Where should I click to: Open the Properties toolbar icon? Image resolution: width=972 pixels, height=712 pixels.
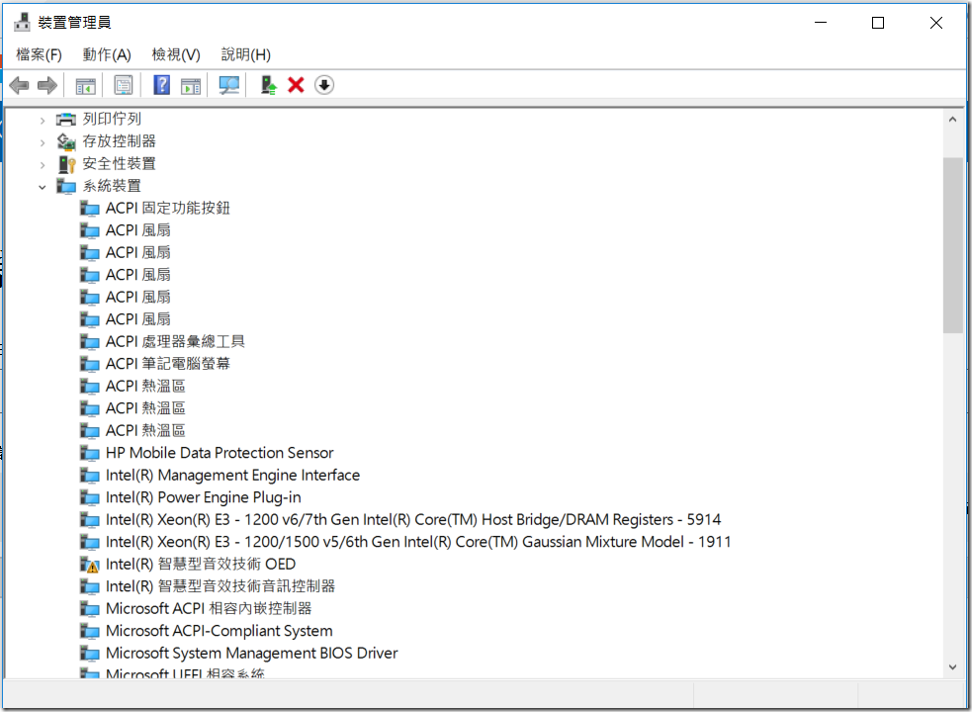point(123,85)
